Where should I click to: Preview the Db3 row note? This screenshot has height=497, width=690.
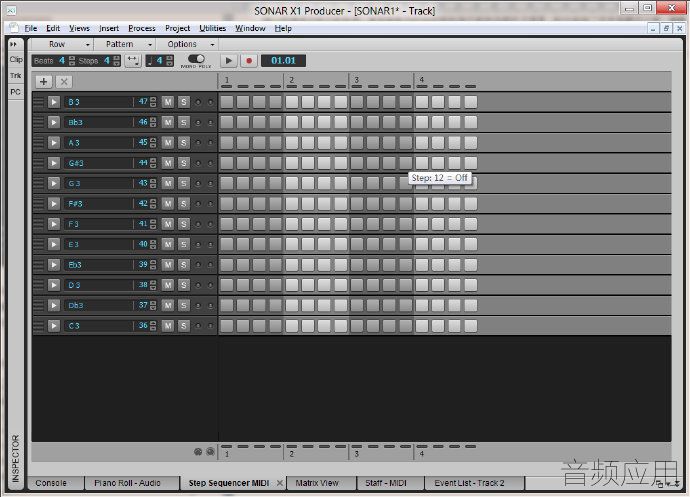pos(54,305)
